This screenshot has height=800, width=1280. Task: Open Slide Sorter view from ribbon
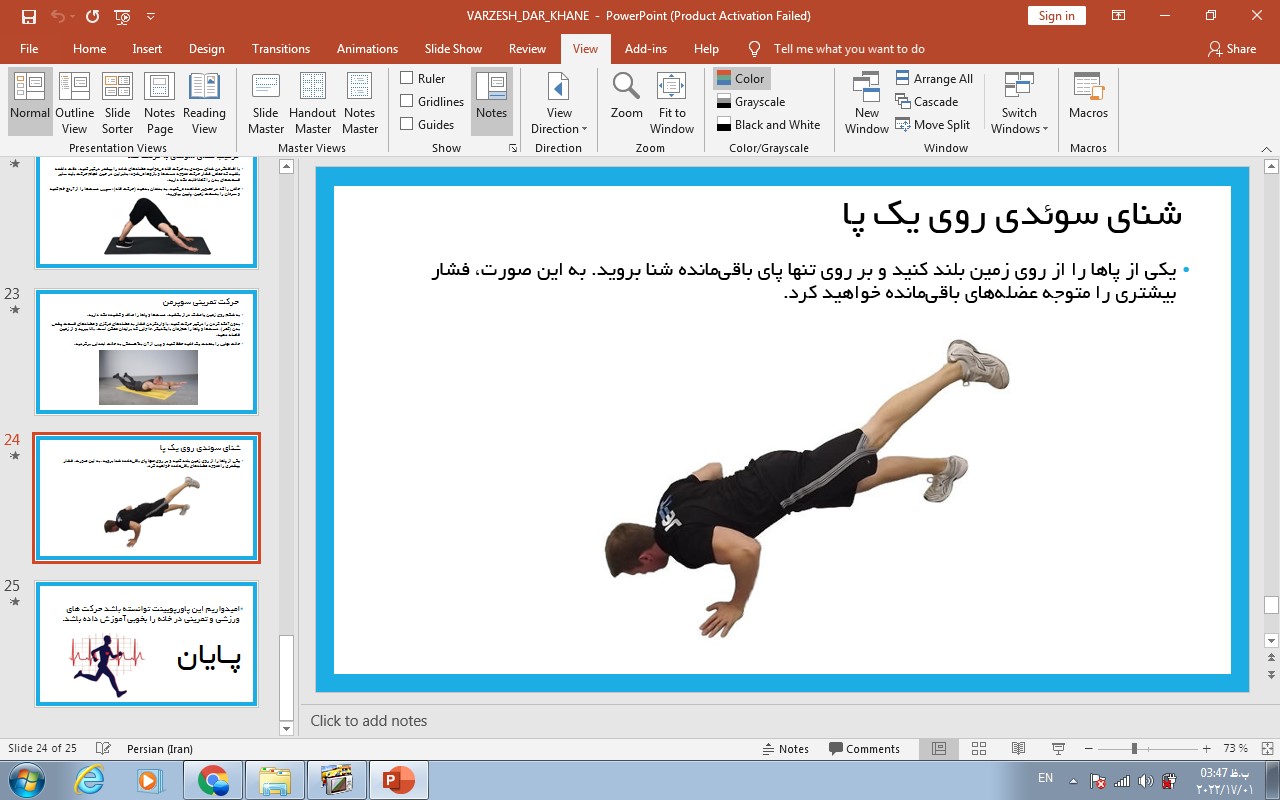[117, 102]
